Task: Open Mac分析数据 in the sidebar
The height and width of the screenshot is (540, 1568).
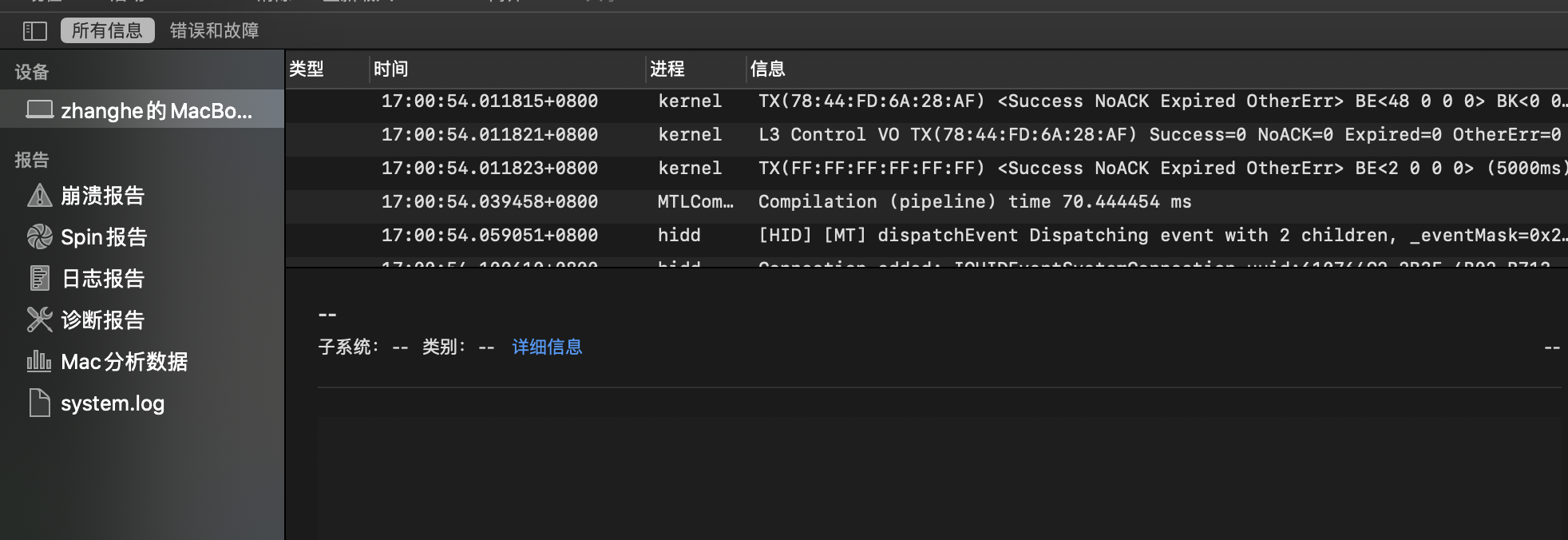Action: pyautogui.click(x=125, y=362)
